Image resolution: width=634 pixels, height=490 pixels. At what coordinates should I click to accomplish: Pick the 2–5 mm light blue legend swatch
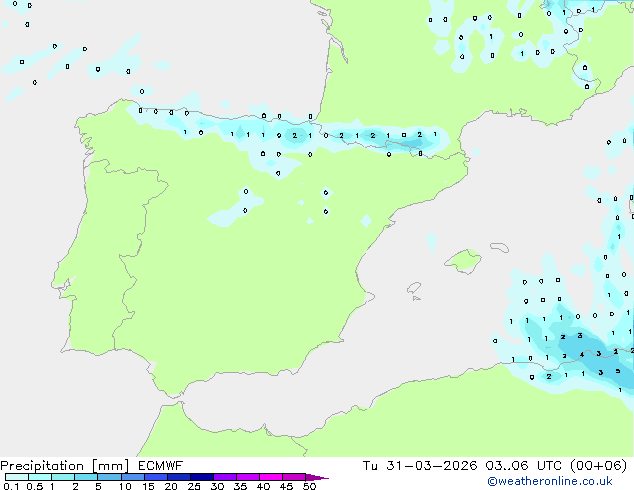[86, 477]
